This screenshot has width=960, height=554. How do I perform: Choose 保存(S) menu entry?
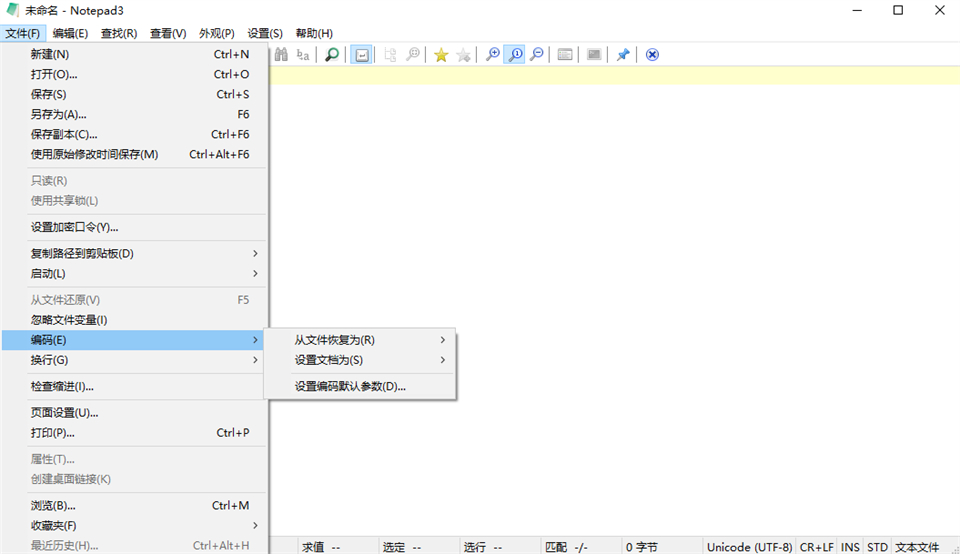tap(135, 94)
